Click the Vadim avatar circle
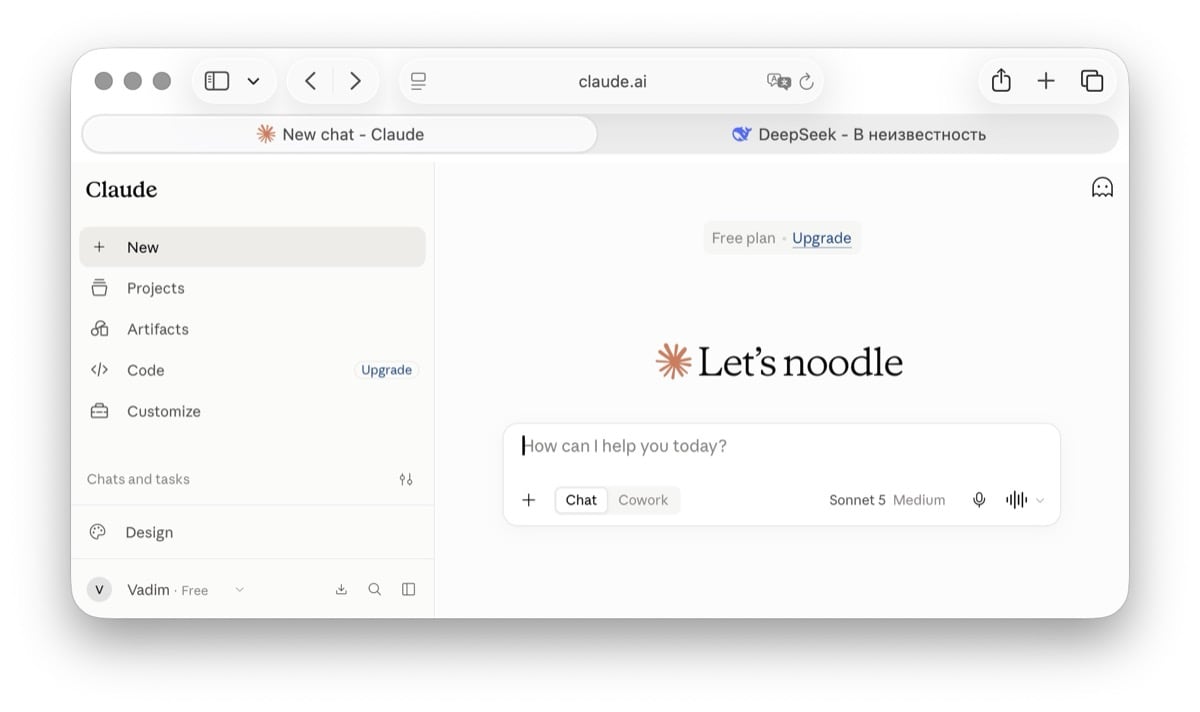 (99, 590)
